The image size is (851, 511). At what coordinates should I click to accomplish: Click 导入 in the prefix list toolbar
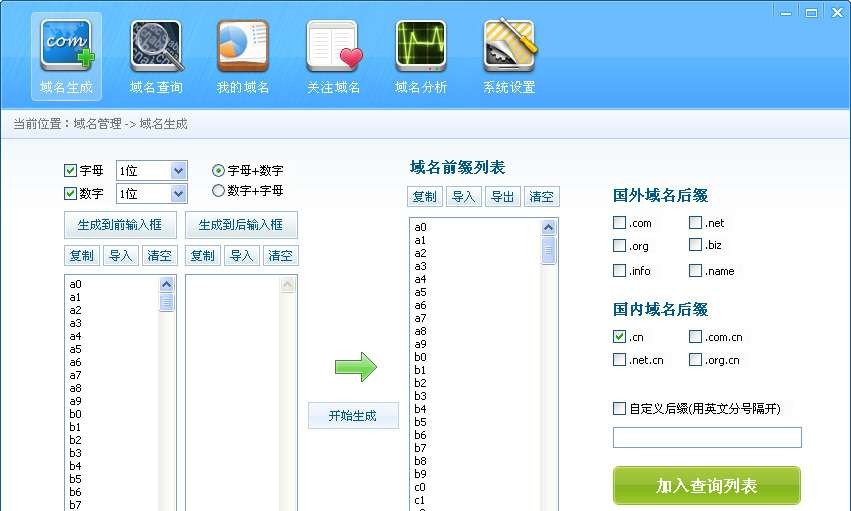point(463,196)
